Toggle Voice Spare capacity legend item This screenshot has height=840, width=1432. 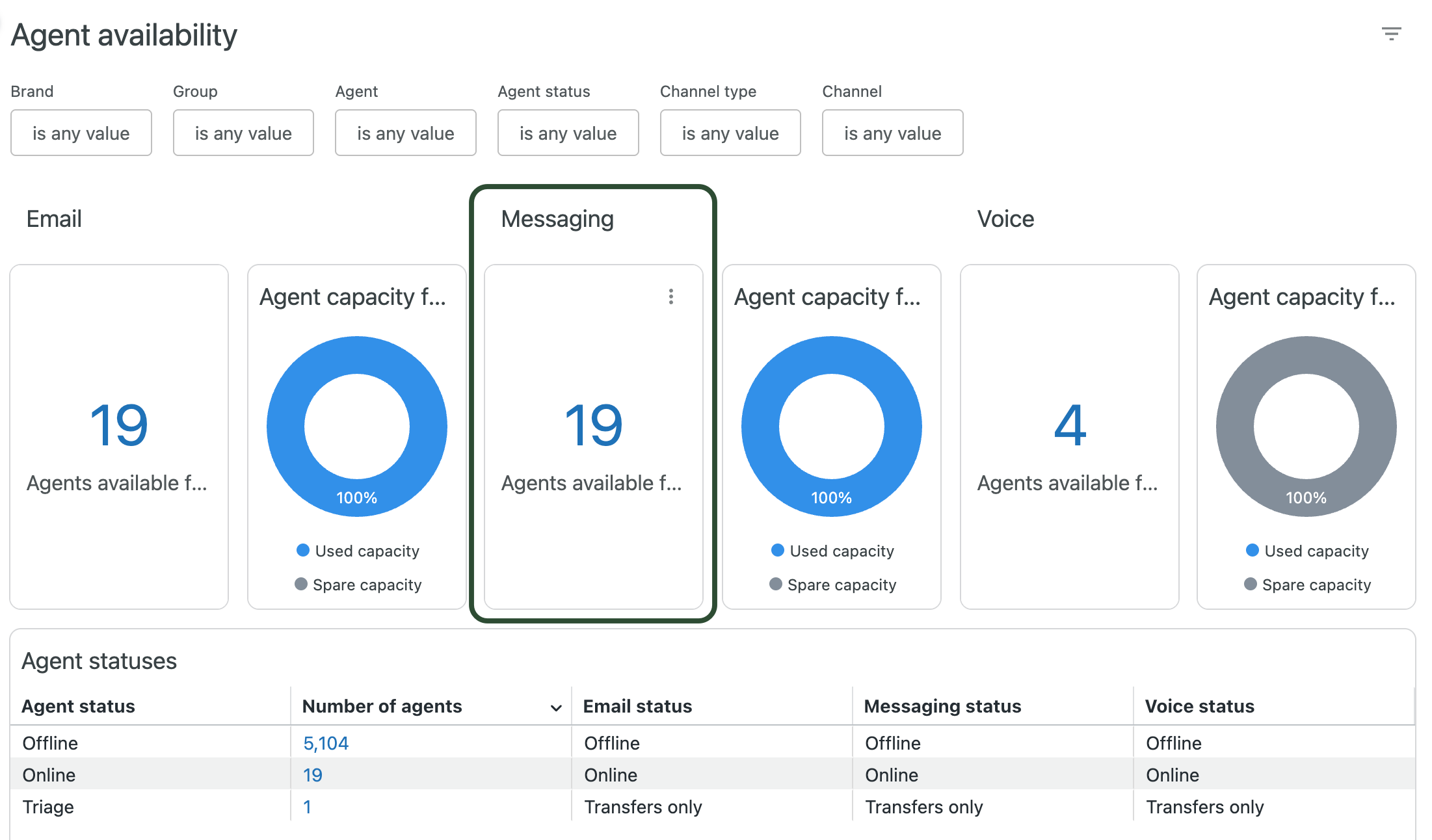(x=1307, y=584)
